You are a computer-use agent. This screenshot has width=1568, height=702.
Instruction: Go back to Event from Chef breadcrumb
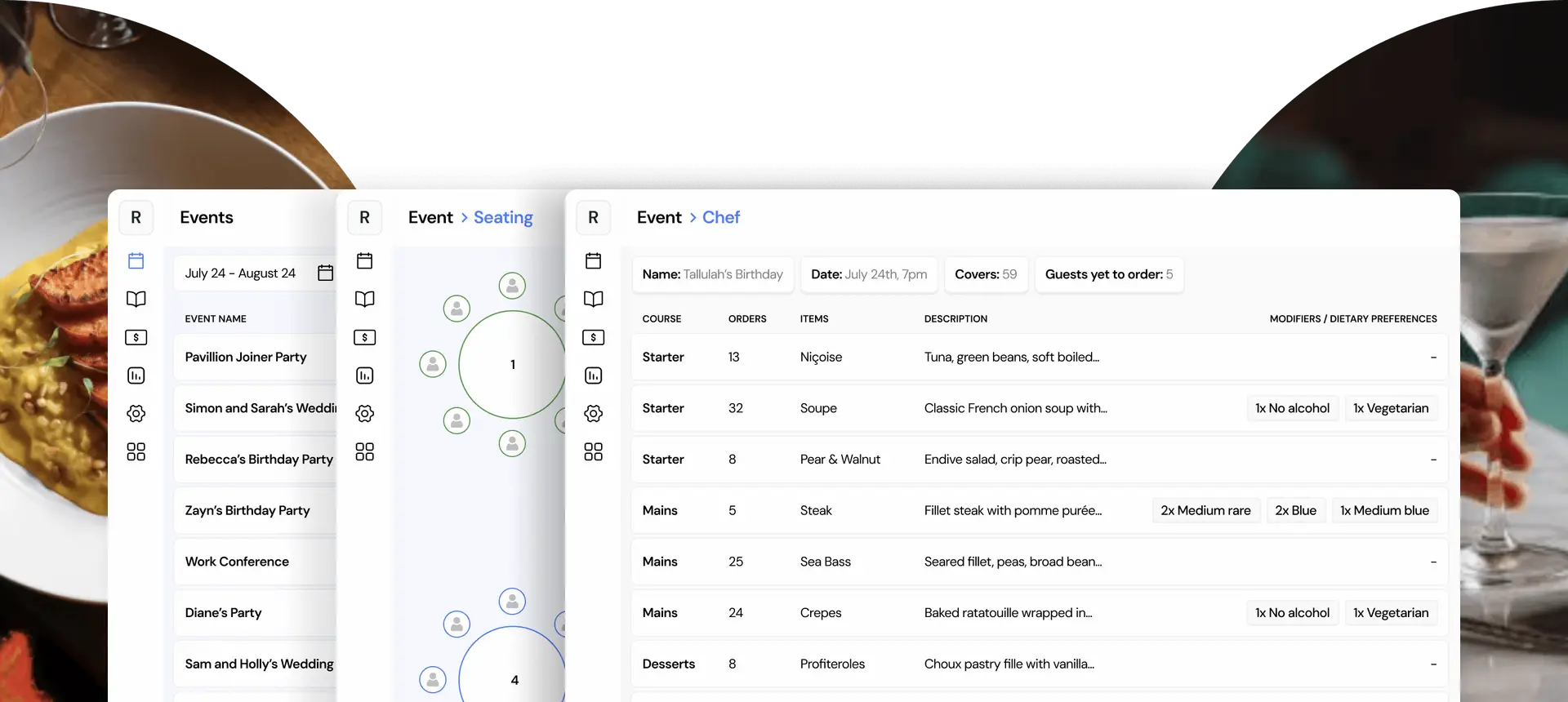(x=658, y=218)
